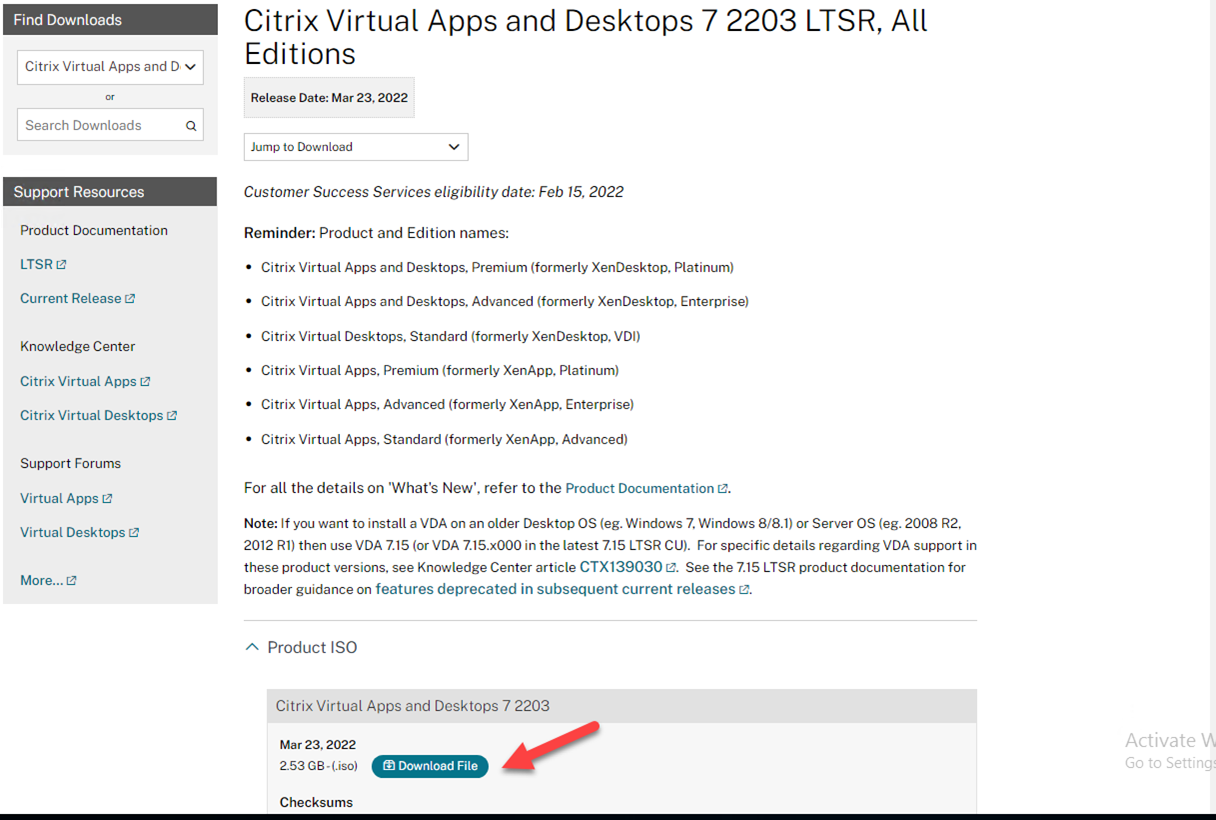Click the Find Downloads panel header
The width and height of the screenshot is (1216, 820).
click(x=110, y=20)
